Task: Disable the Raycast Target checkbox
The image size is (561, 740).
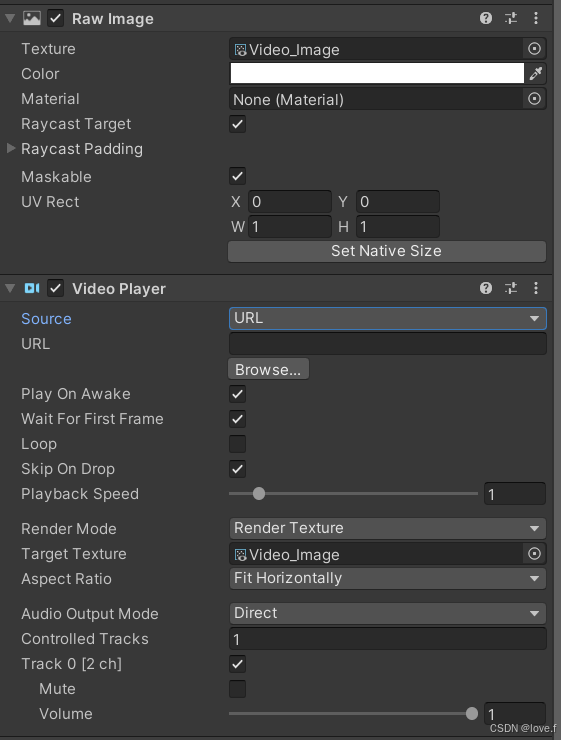Action: tap(237, 124)
